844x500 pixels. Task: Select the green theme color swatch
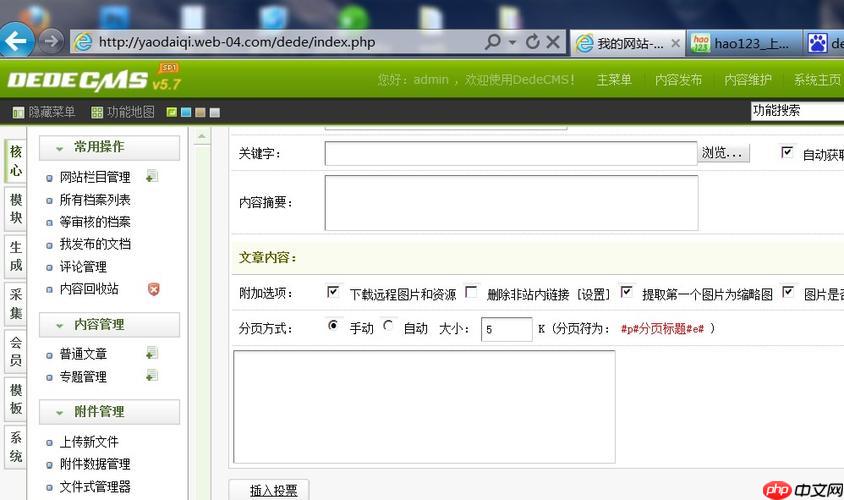[x=172, y=112]
